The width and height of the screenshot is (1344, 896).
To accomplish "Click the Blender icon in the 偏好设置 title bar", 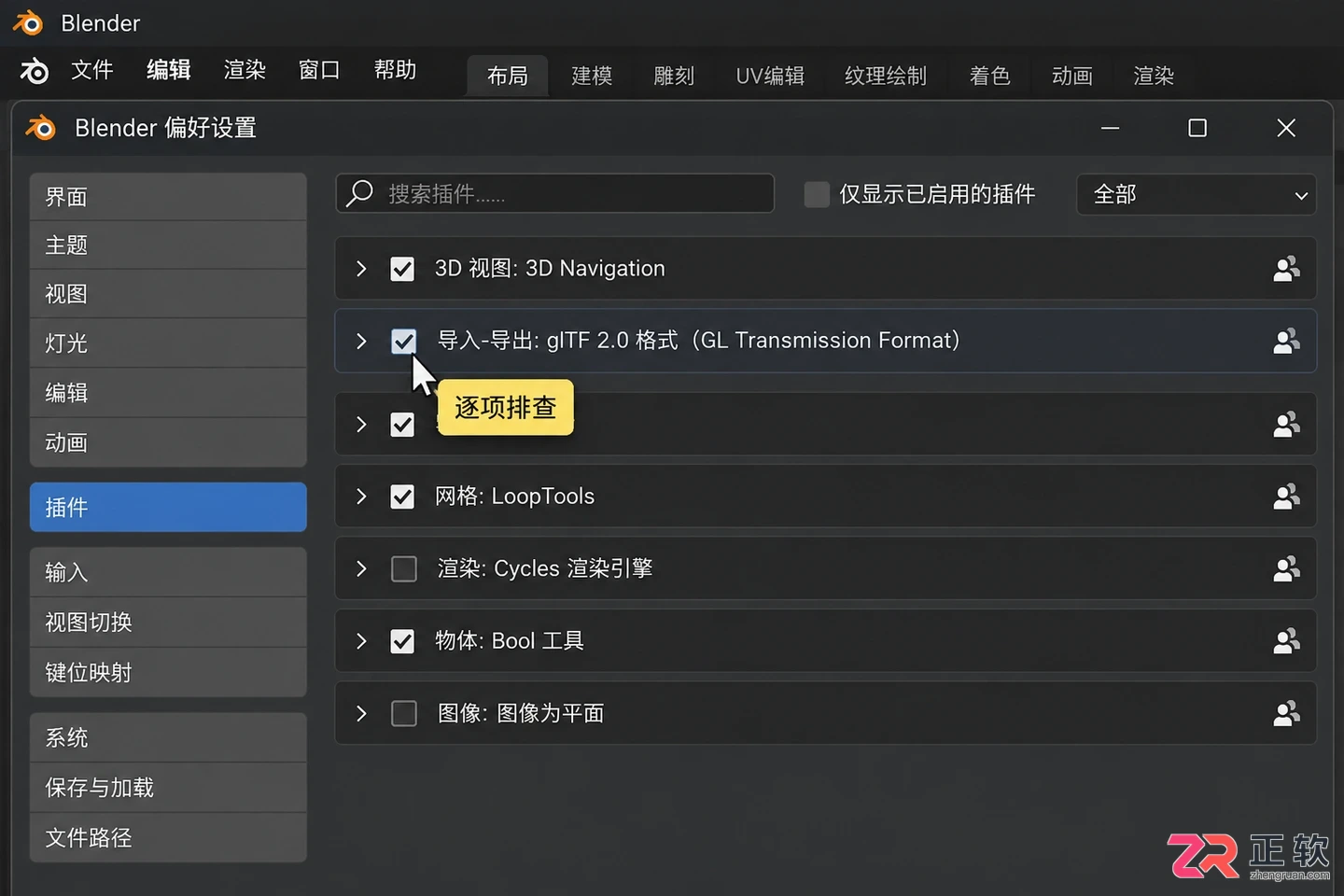I will (x=41, y=128).
